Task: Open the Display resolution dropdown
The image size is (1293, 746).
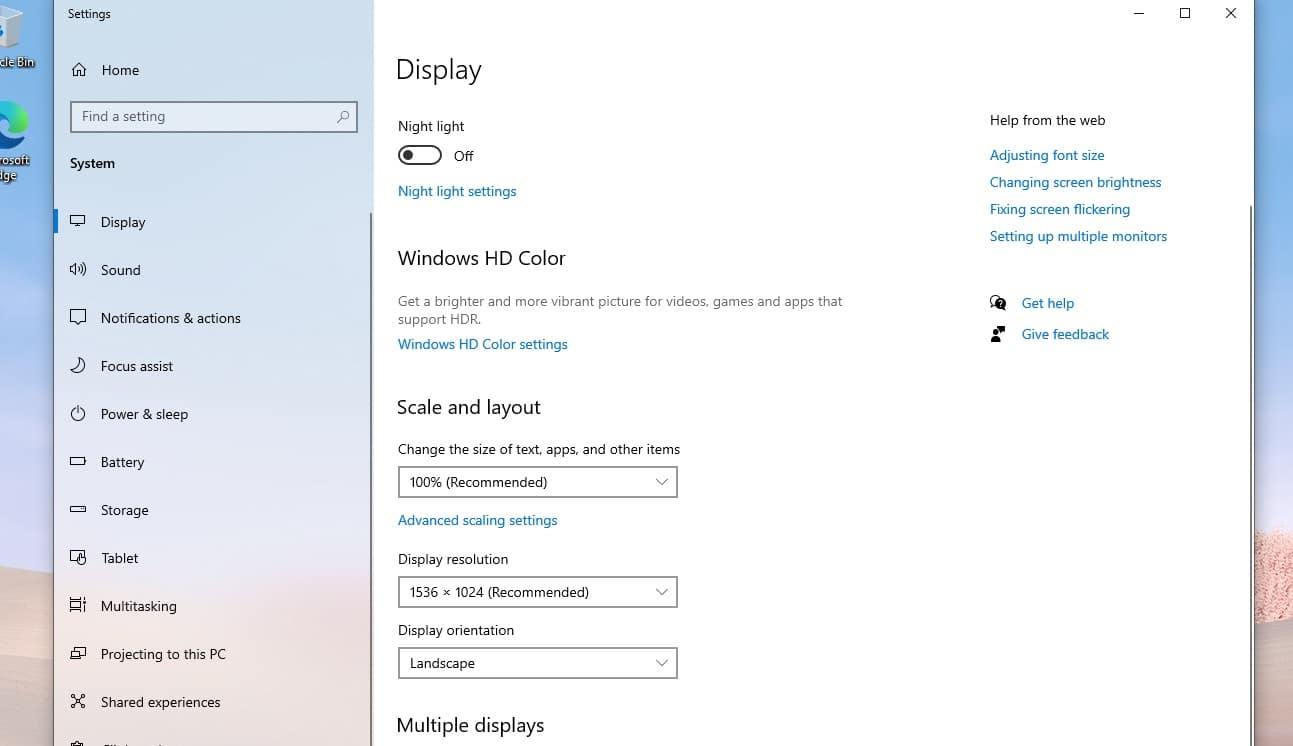Action: [537, 592]
